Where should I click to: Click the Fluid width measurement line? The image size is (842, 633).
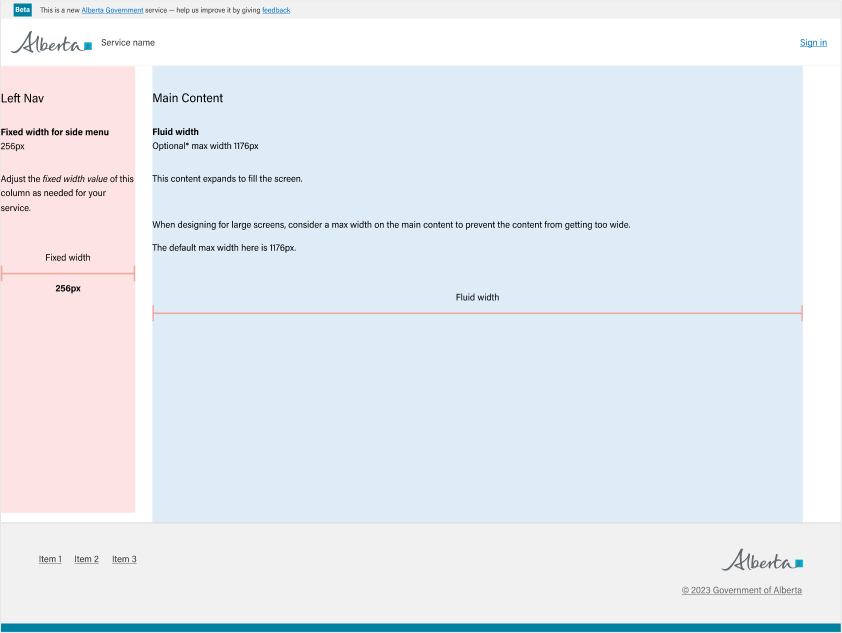(x=477, y=314)
